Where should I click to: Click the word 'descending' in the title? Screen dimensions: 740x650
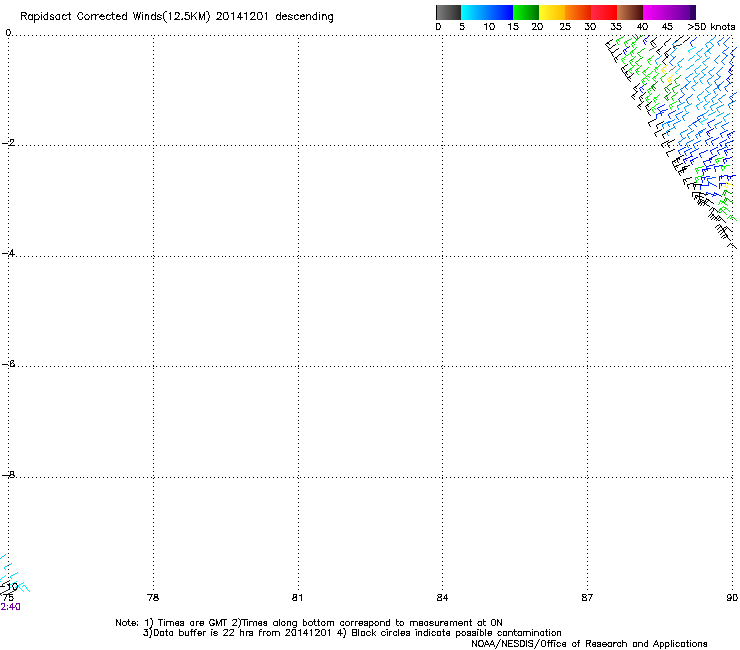coord(304,17)
